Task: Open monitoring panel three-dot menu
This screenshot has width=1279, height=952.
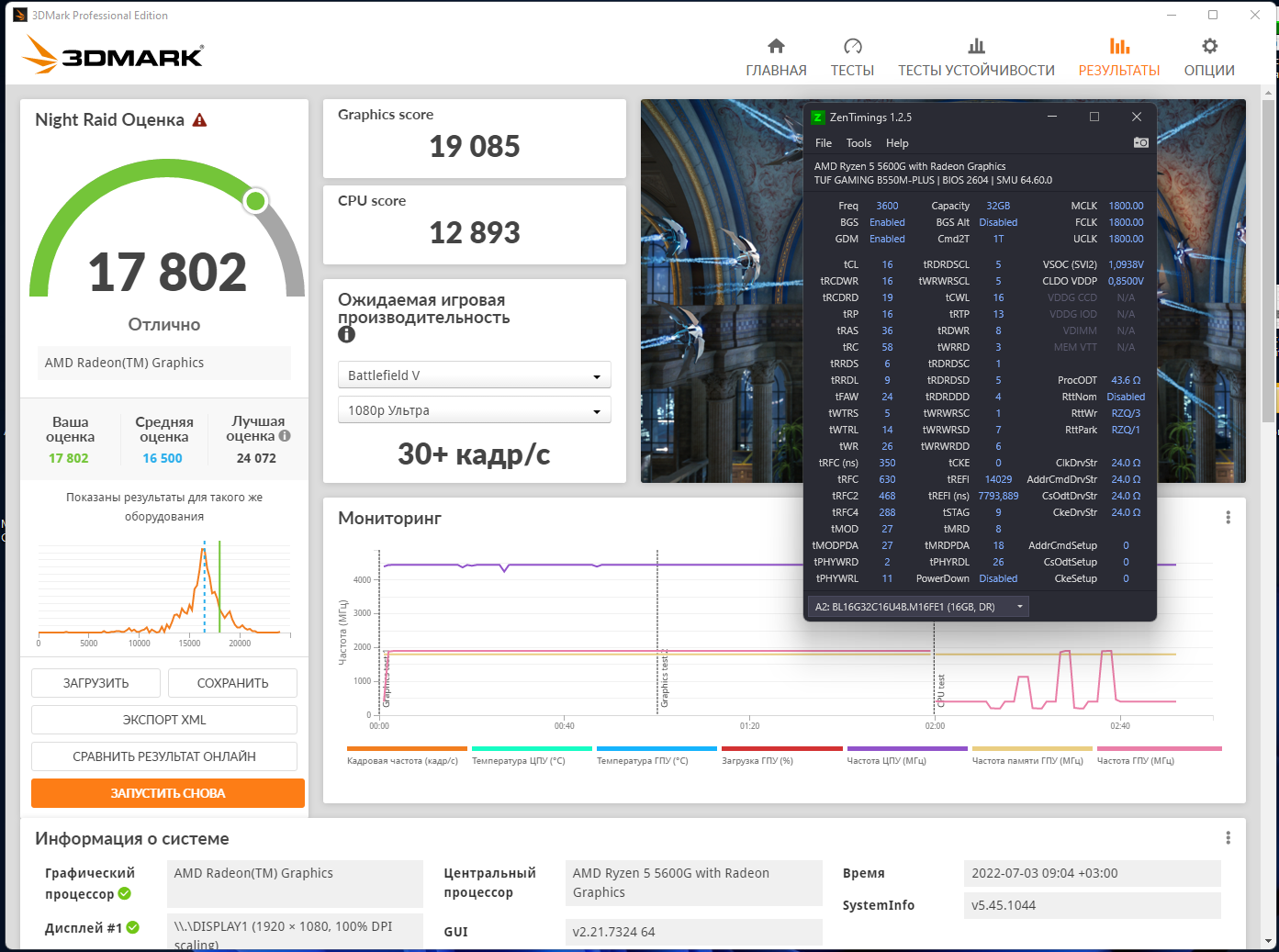Action: [1228, 518]
